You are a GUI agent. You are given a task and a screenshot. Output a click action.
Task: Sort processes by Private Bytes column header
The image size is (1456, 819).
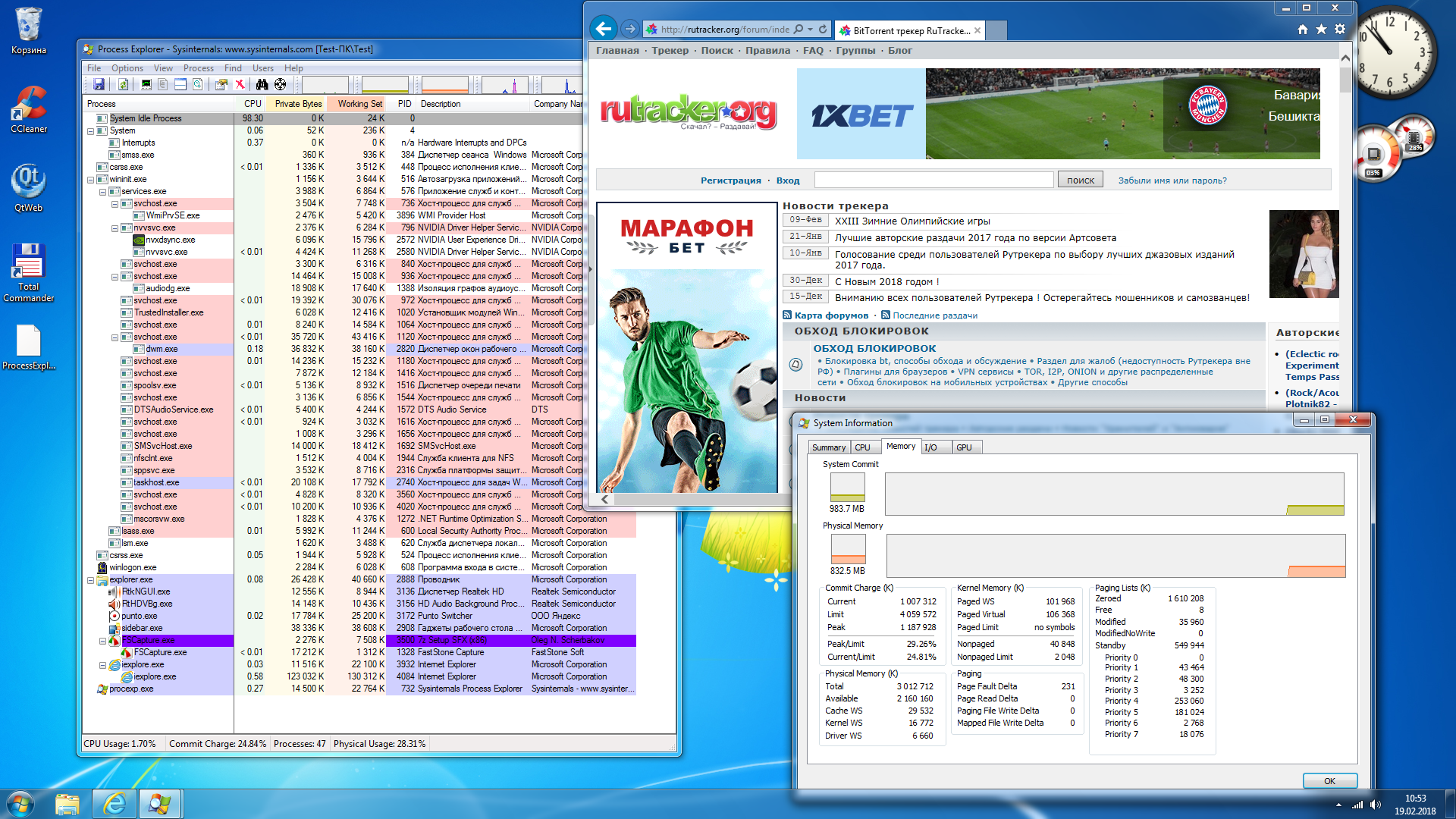298,104
